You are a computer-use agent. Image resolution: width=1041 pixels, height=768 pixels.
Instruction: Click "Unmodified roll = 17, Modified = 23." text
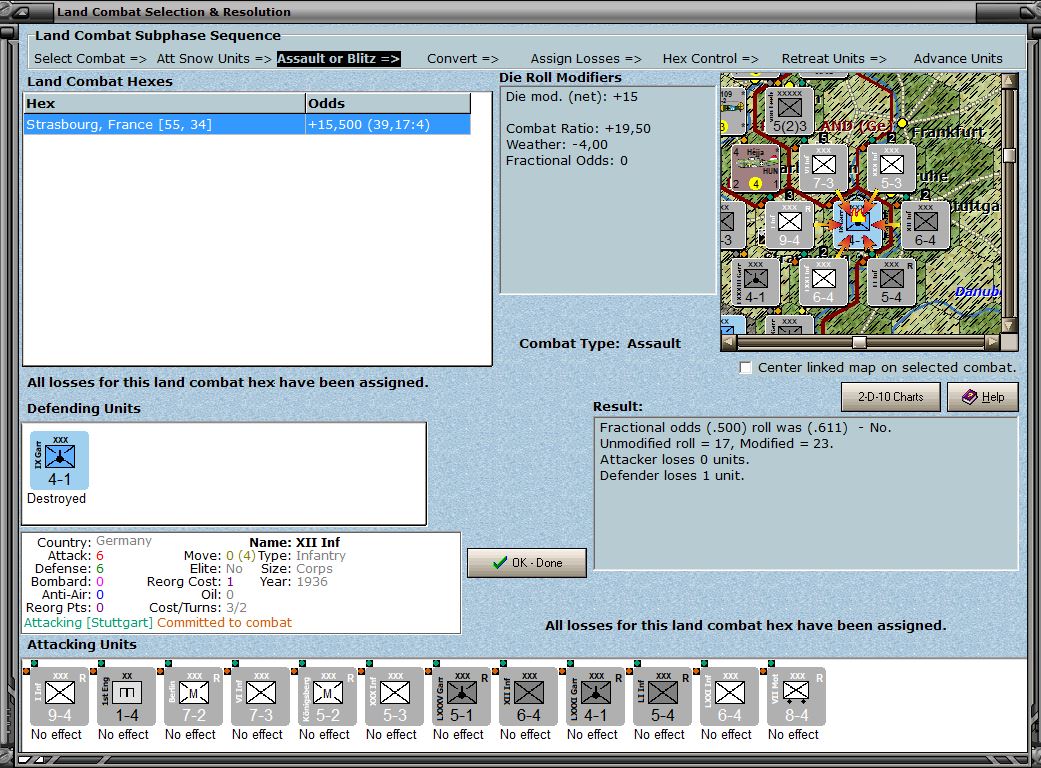pos(716,443)
